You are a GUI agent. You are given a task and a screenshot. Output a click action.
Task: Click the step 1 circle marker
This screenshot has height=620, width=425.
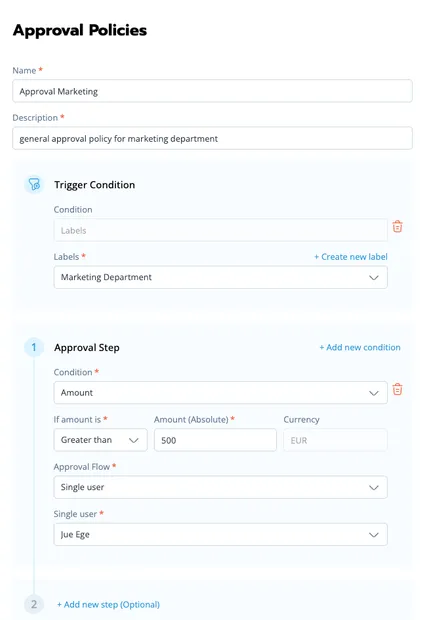tap(34, 347)
